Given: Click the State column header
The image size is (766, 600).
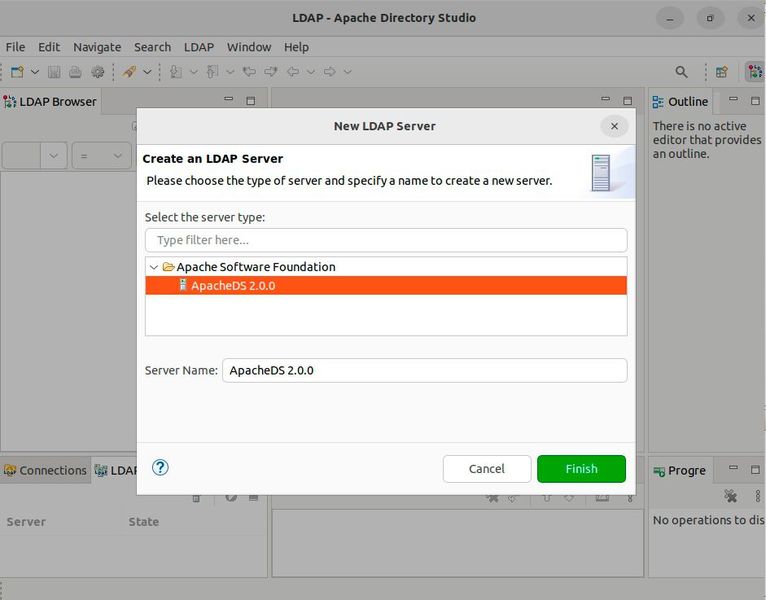Looking at the screenshot, I should (x=144, y=522).
